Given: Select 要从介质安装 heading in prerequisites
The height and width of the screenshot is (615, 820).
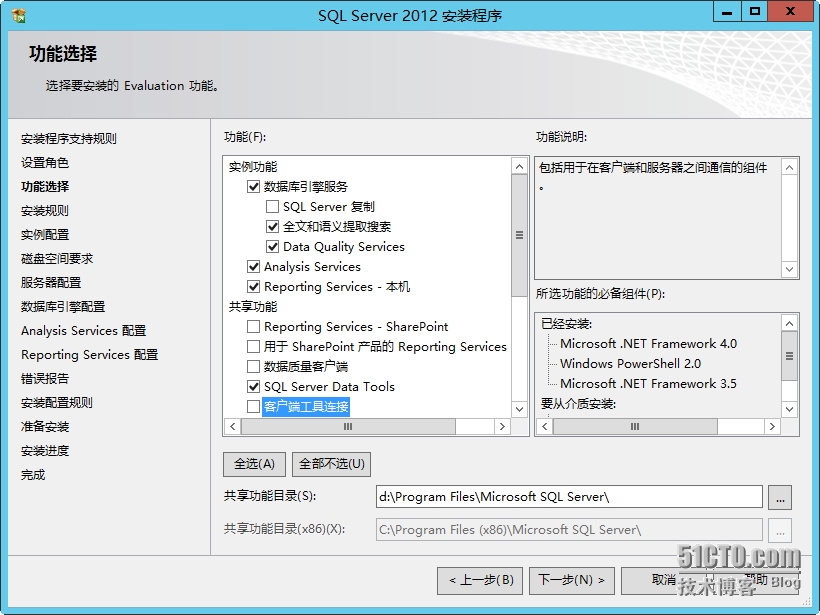Looking at the screenshot, I should click(578, 404).
